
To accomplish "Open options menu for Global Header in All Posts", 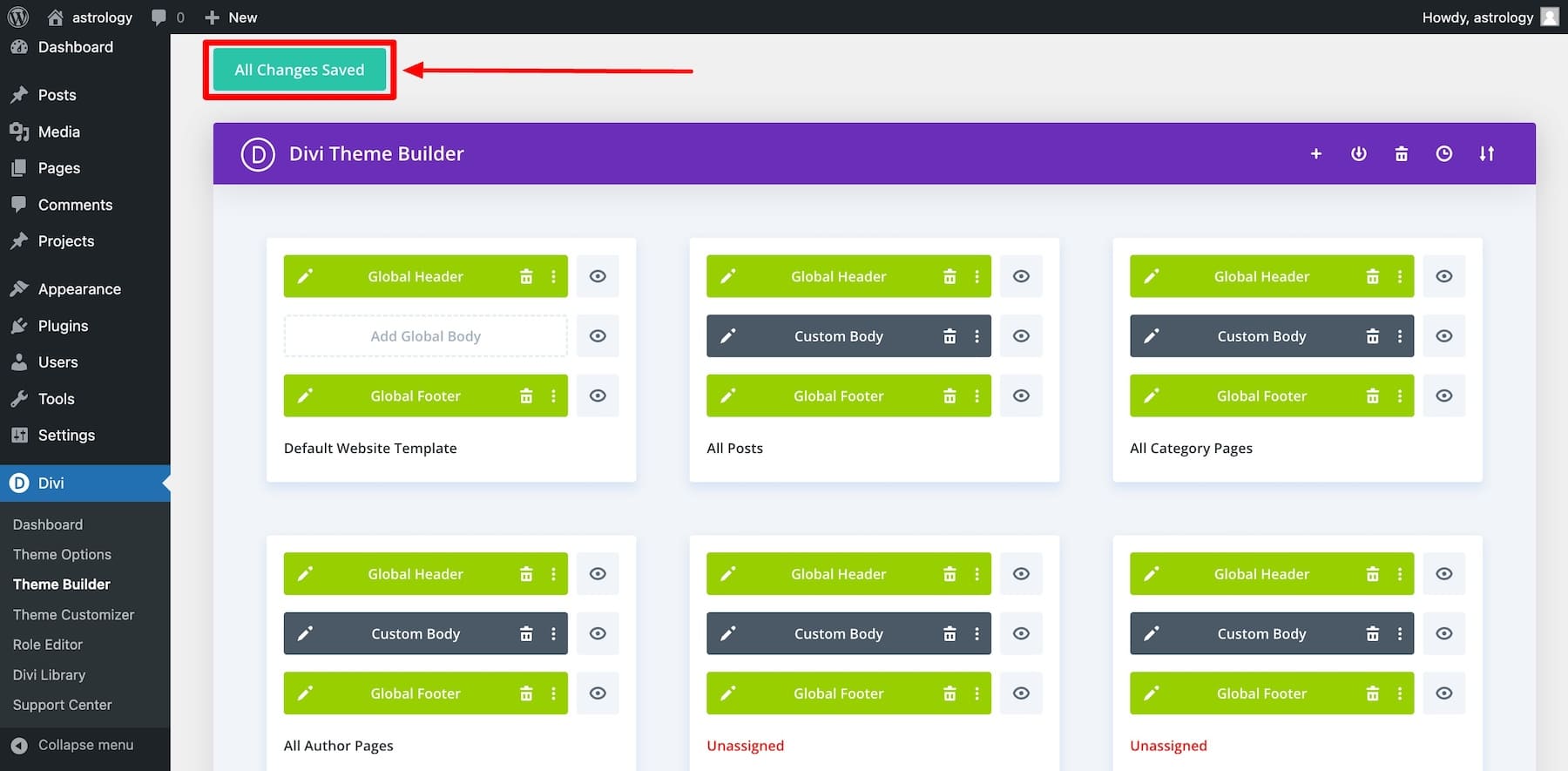I will (x=977, y=276).
